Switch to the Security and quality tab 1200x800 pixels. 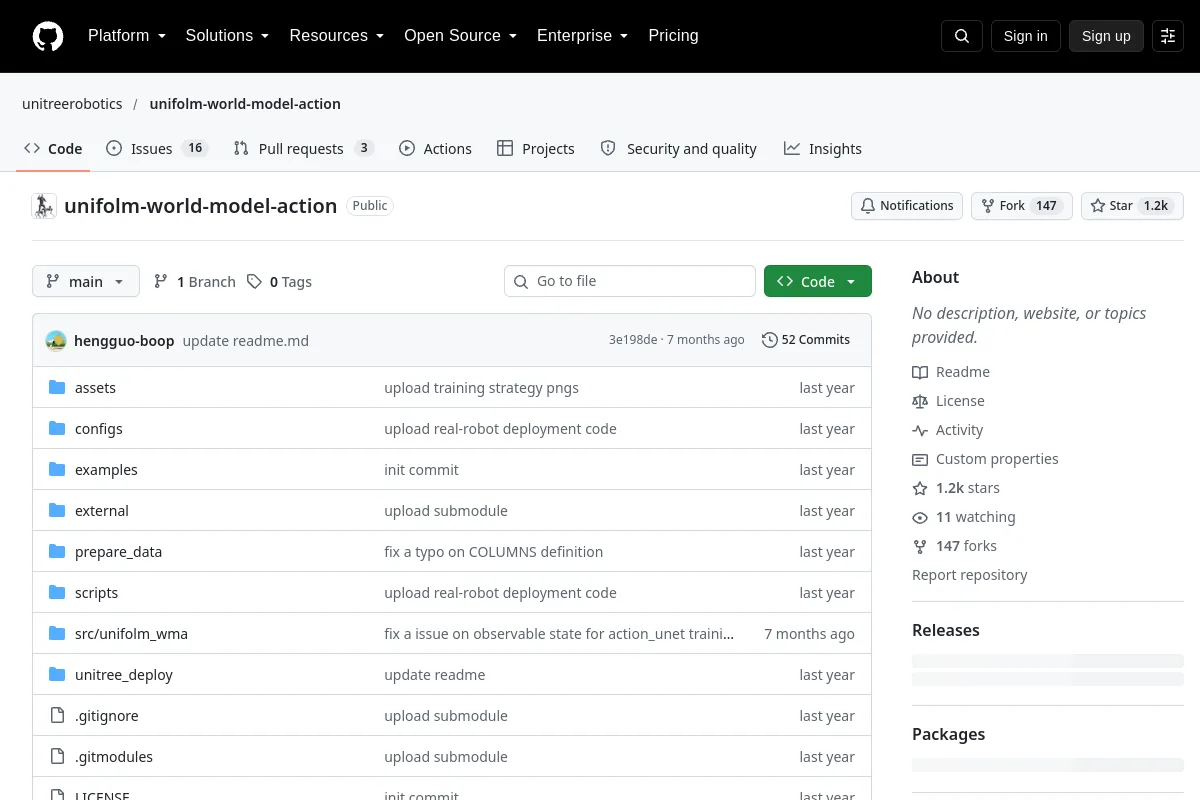tap(678, 149)
